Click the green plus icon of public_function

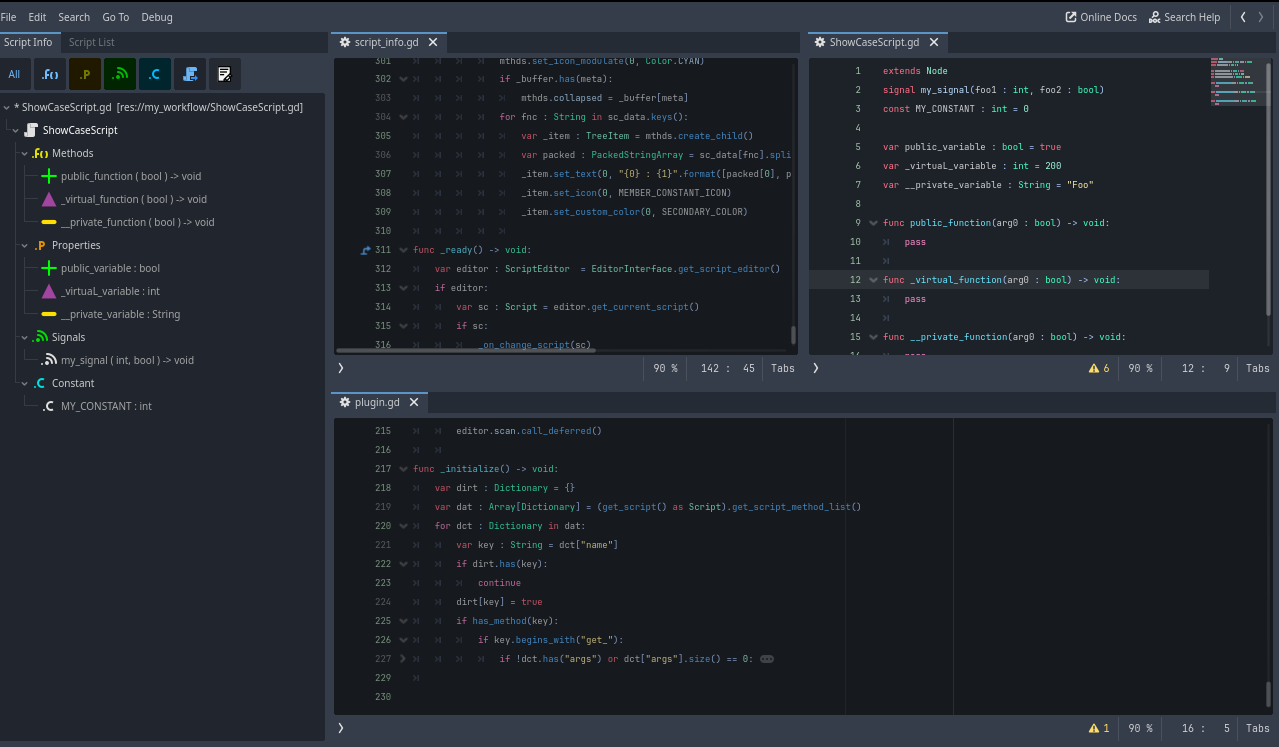[49, 176]
